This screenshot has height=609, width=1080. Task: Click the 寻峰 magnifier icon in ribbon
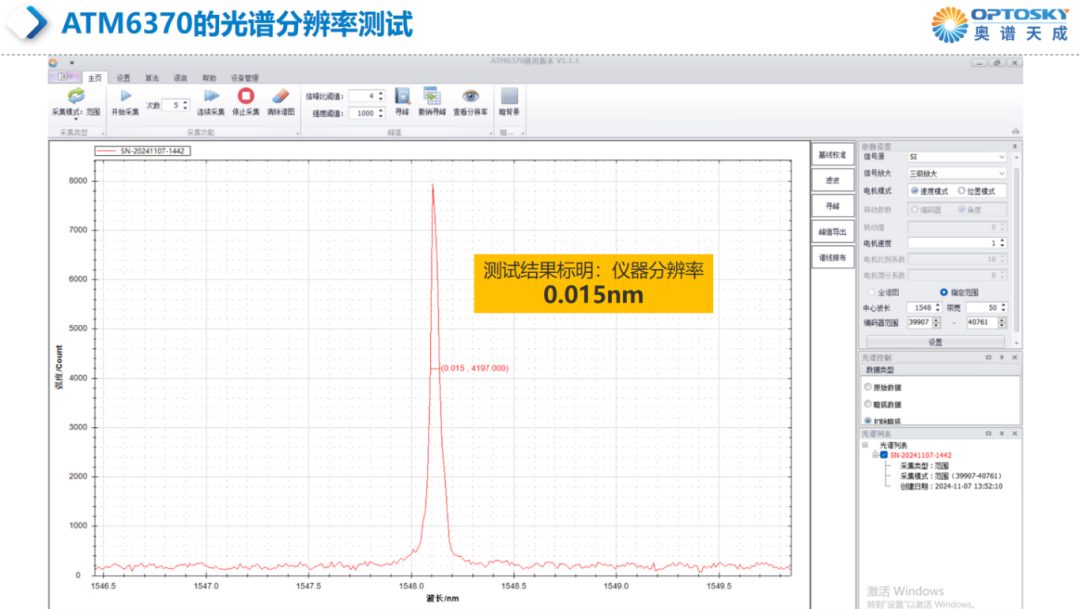(402, 96)
